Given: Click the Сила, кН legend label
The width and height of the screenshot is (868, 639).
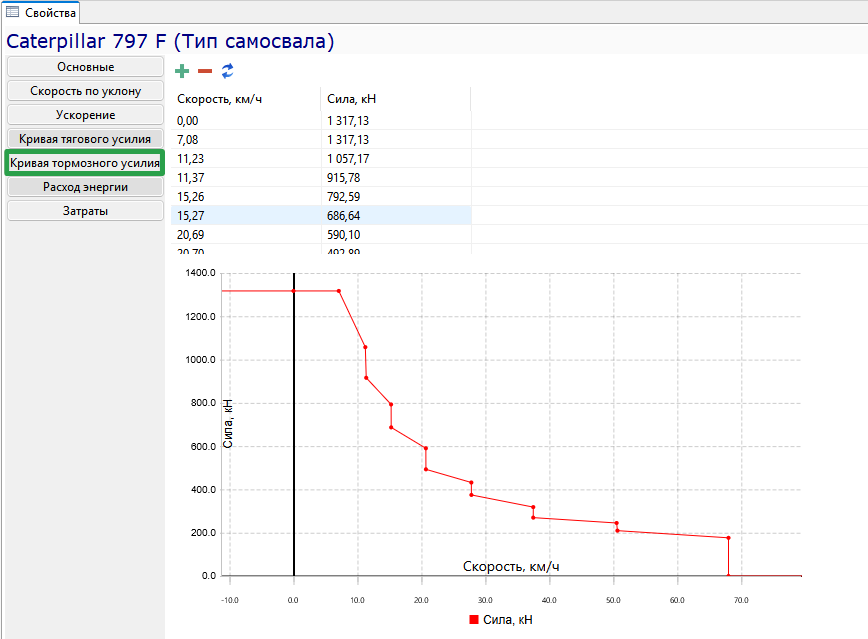Looking at the screenshot, I should tap(508, 620).
